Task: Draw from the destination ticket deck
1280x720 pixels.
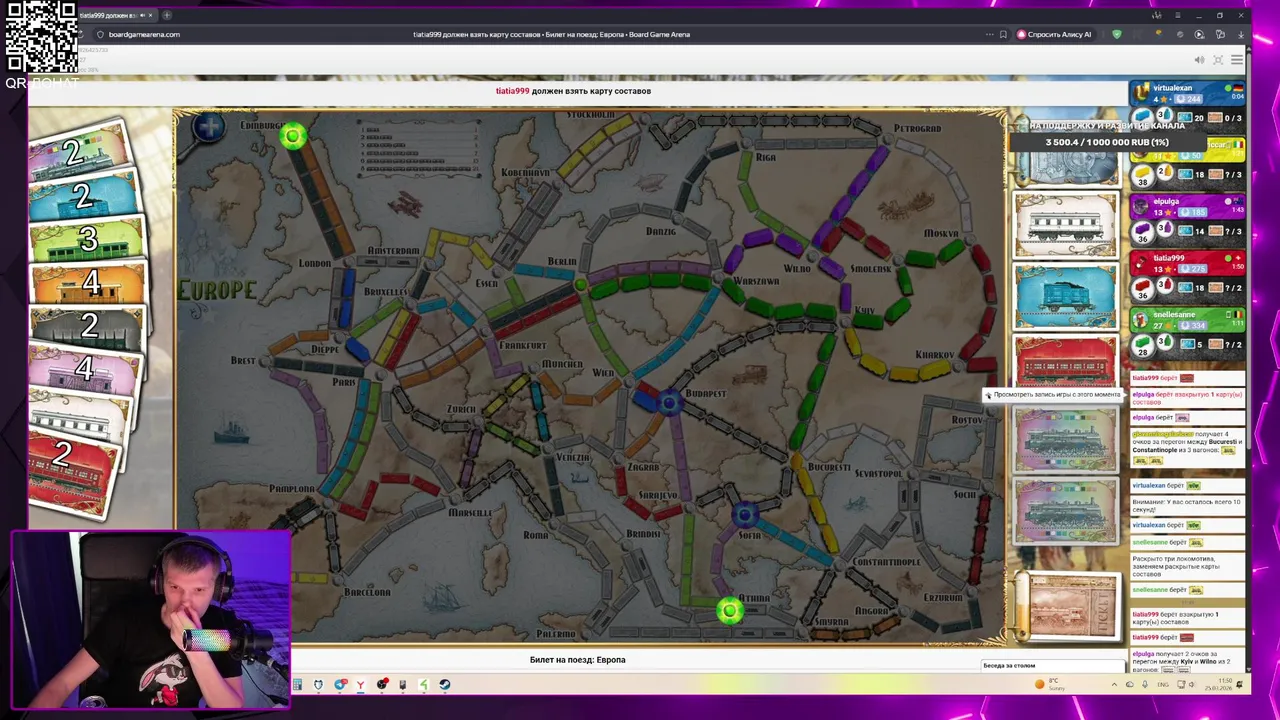Action: point(1066,606)
